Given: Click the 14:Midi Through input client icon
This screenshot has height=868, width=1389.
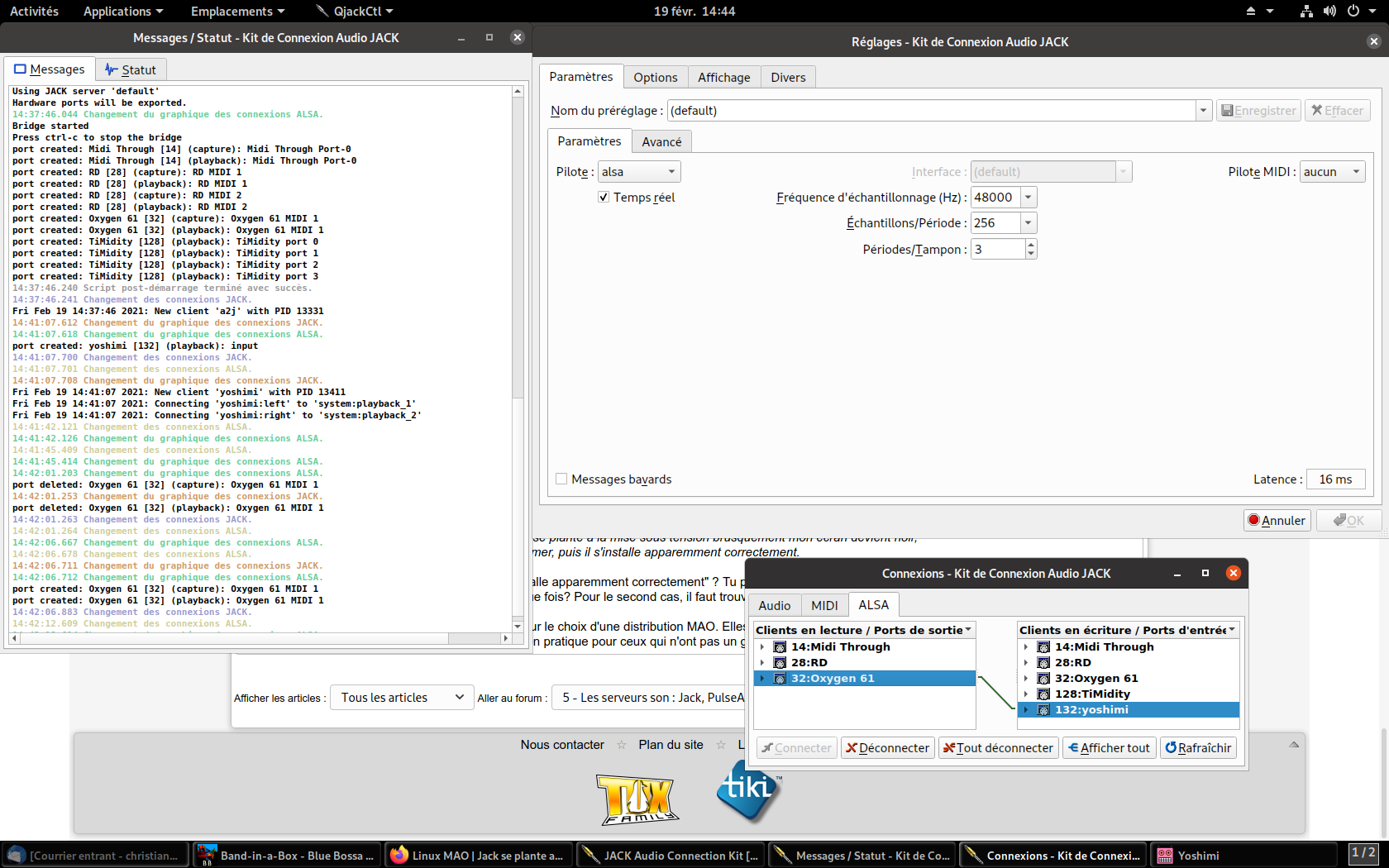Looking at the screenshot, I should click(x=1043, y=647).
